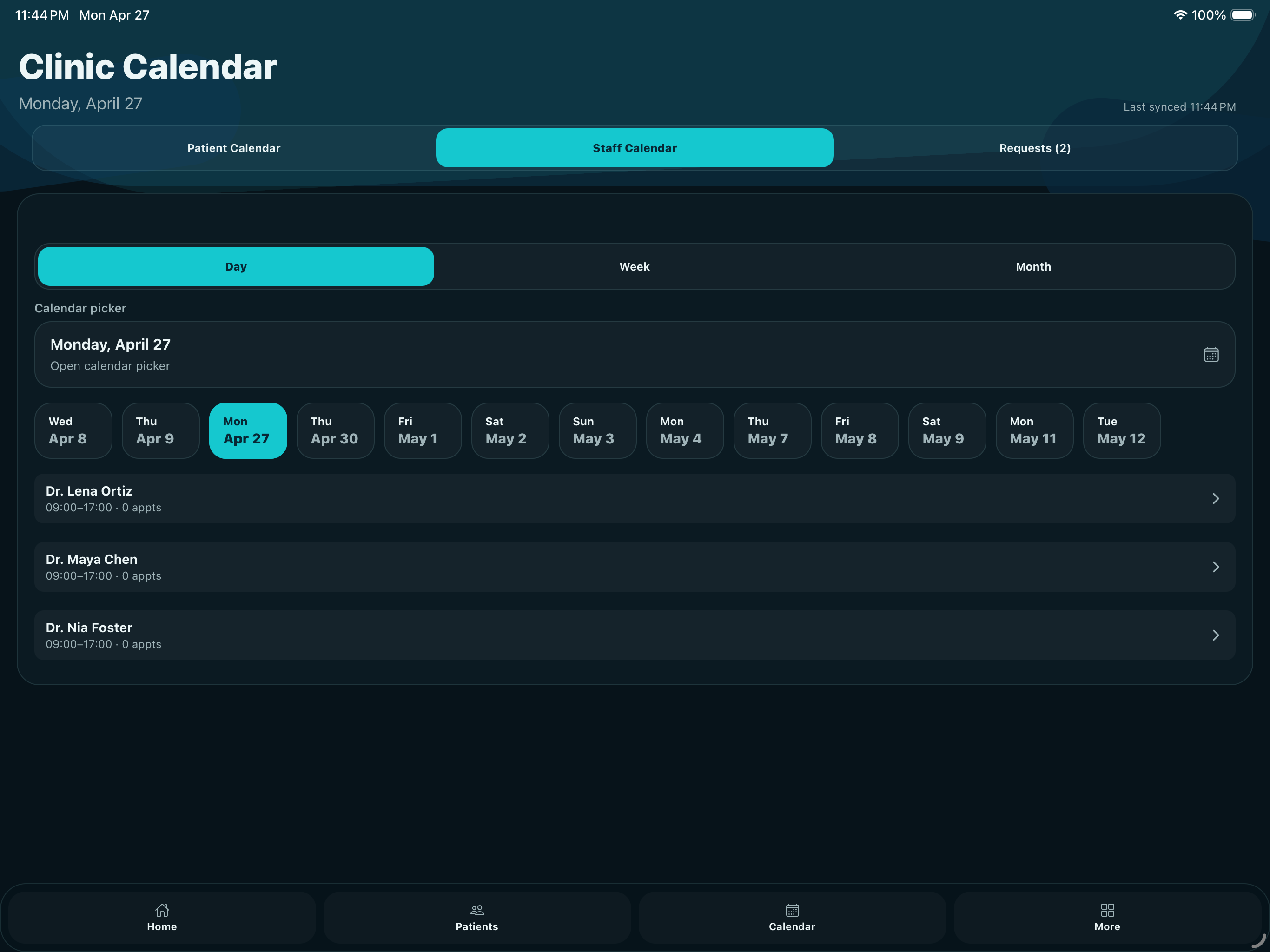Enable the Day view toggle
Image resolution: width=1270 pixels, height=952 pixels.
[235, 266]
